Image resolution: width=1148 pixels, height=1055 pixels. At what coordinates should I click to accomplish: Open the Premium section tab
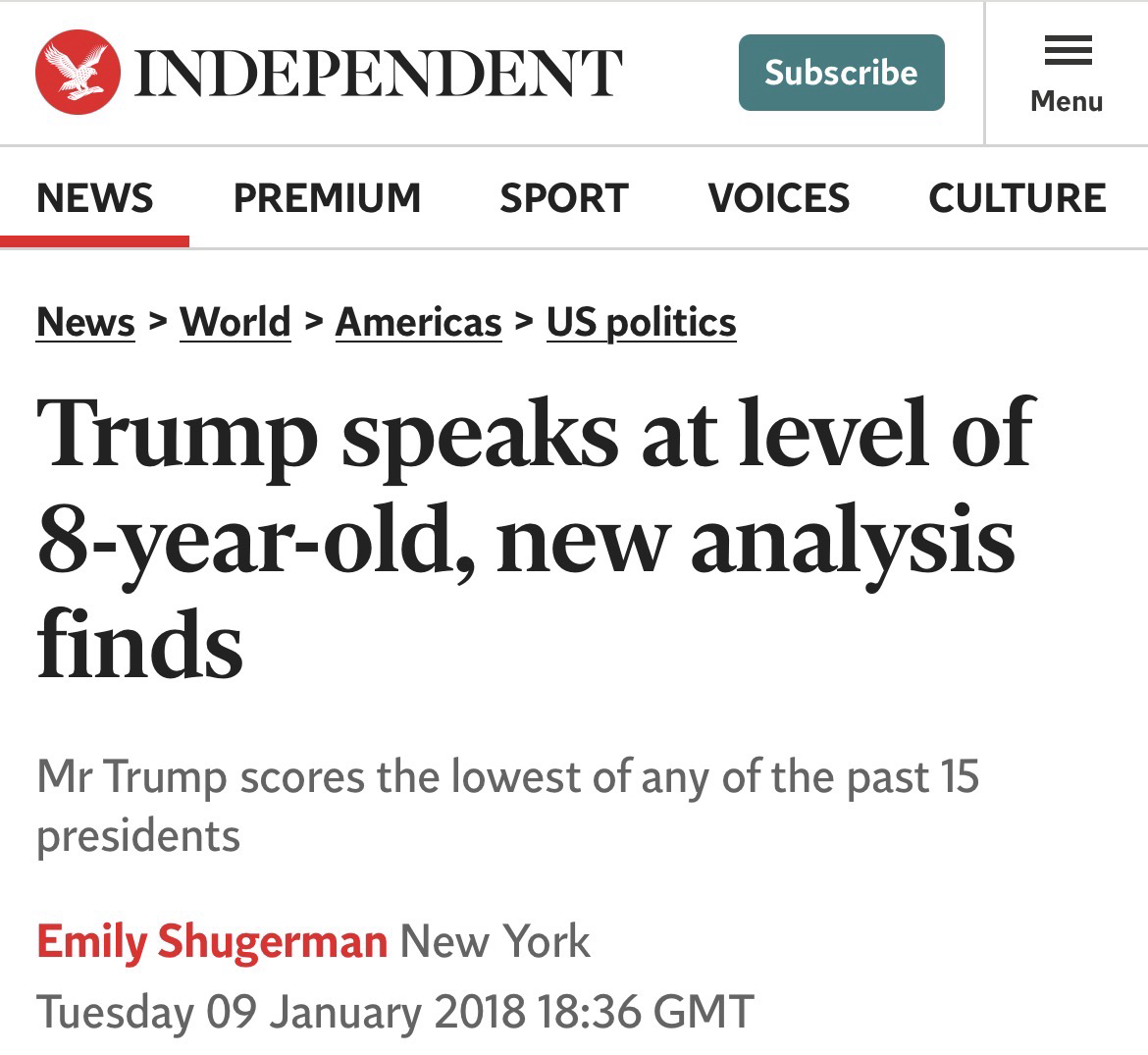[327, 198]
